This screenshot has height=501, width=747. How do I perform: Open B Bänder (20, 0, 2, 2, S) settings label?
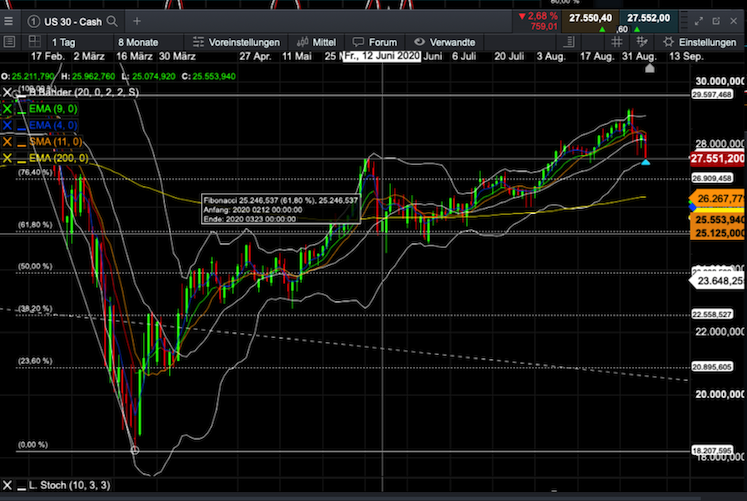point(84,92)
